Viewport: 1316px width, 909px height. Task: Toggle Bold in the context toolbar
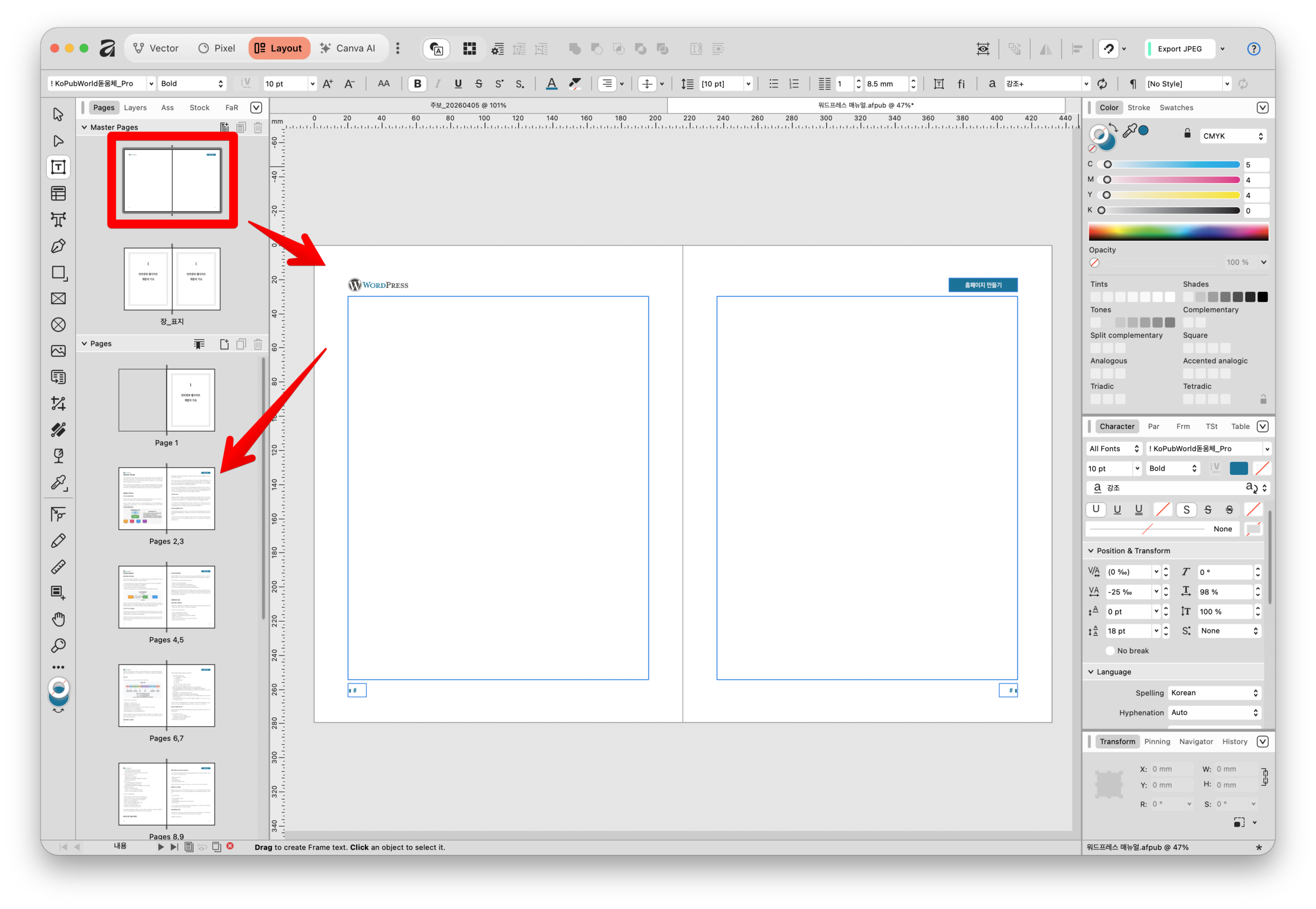(x=417, y=84)
